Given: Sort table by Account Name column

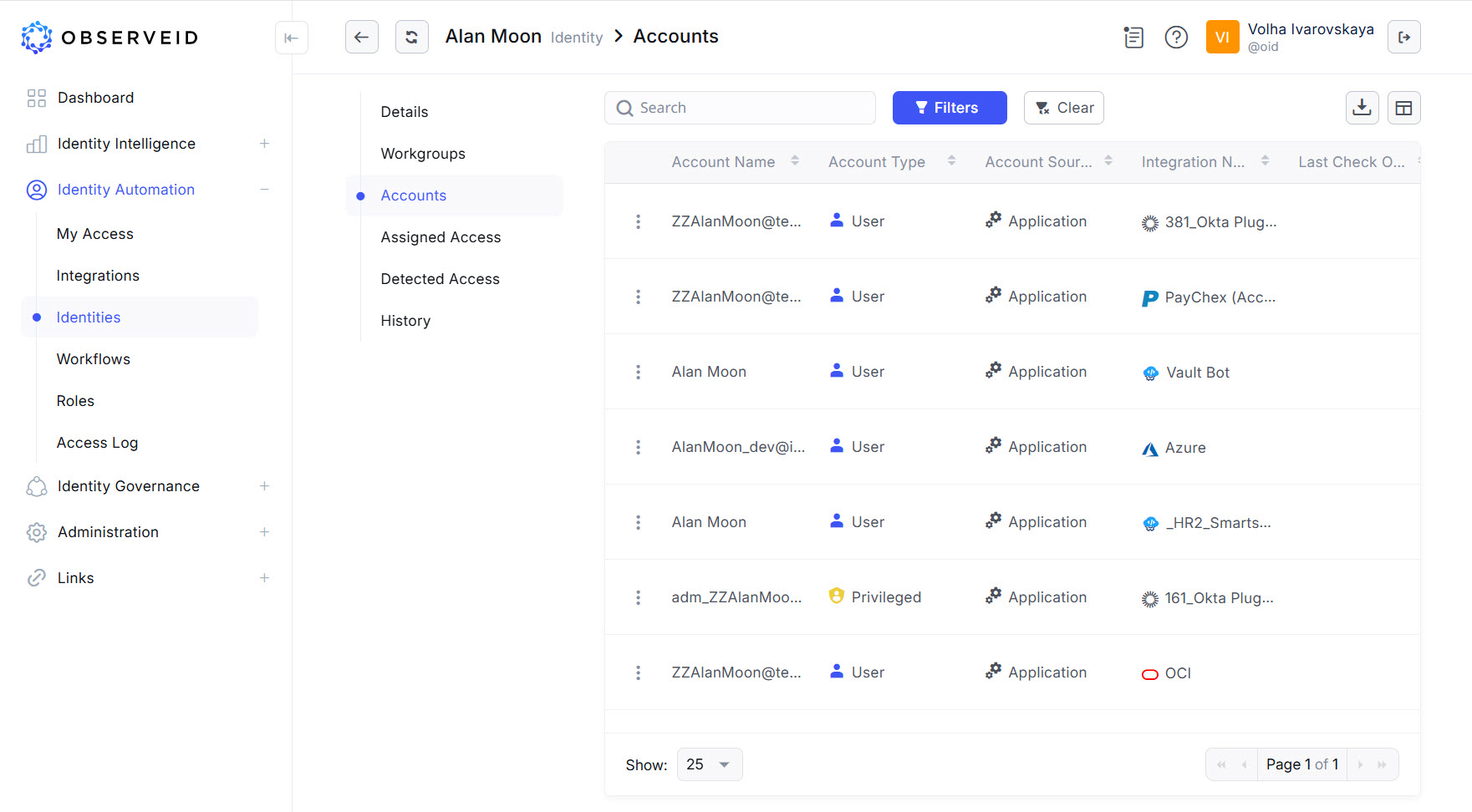Looking at the screenshot, I should click(x=794, y=161).
